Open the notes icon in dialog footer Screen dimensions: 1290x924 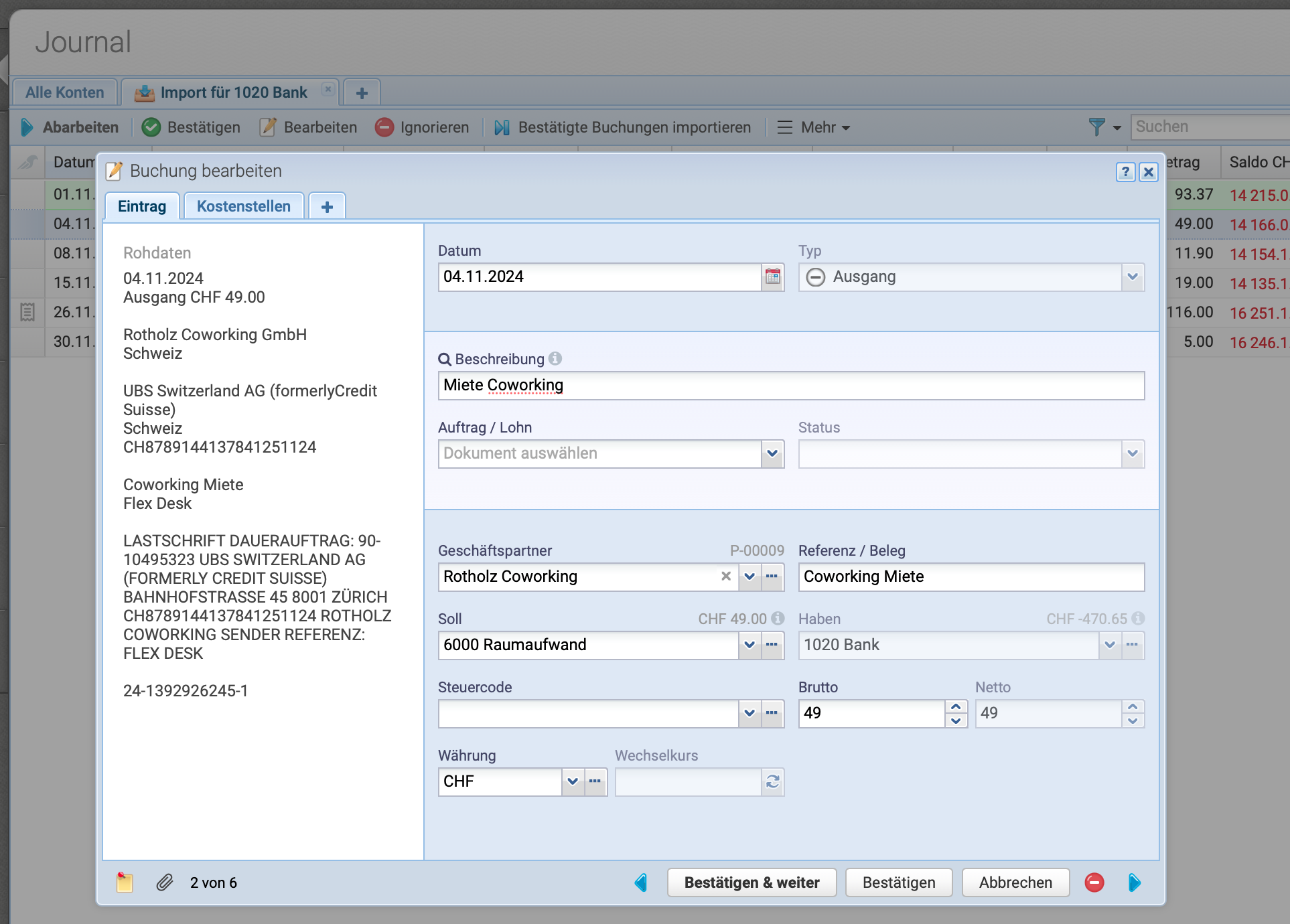click(125, 882)
